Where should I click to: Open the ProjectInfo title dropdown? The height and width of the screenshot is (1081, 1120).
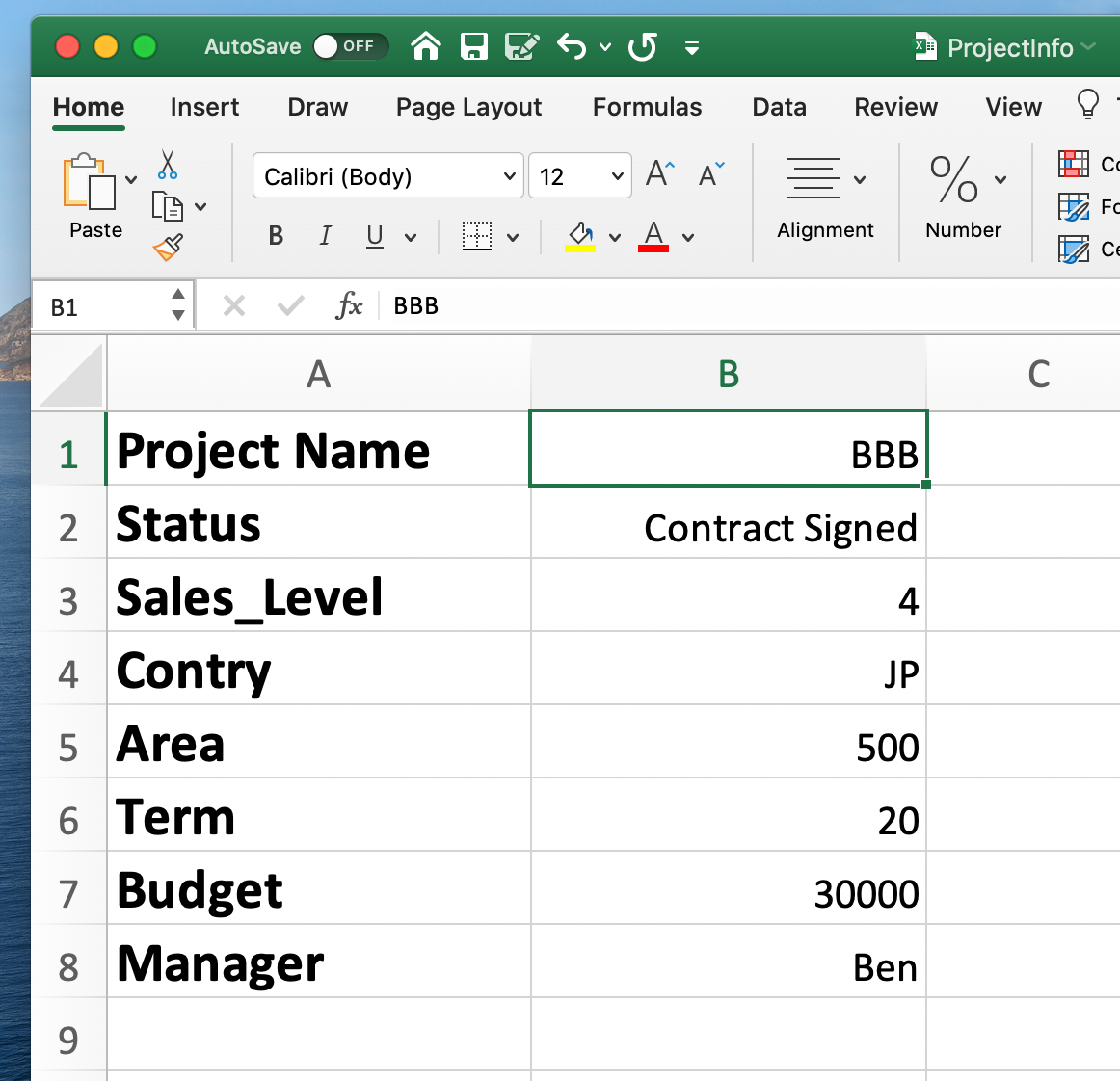click(1089, 46)
